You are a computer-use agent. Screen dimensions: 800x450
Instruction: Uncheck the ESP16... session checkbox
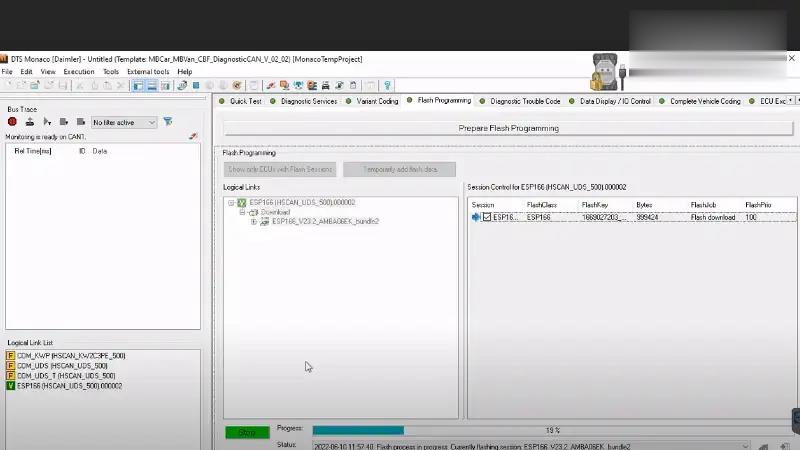coord(487,217)
